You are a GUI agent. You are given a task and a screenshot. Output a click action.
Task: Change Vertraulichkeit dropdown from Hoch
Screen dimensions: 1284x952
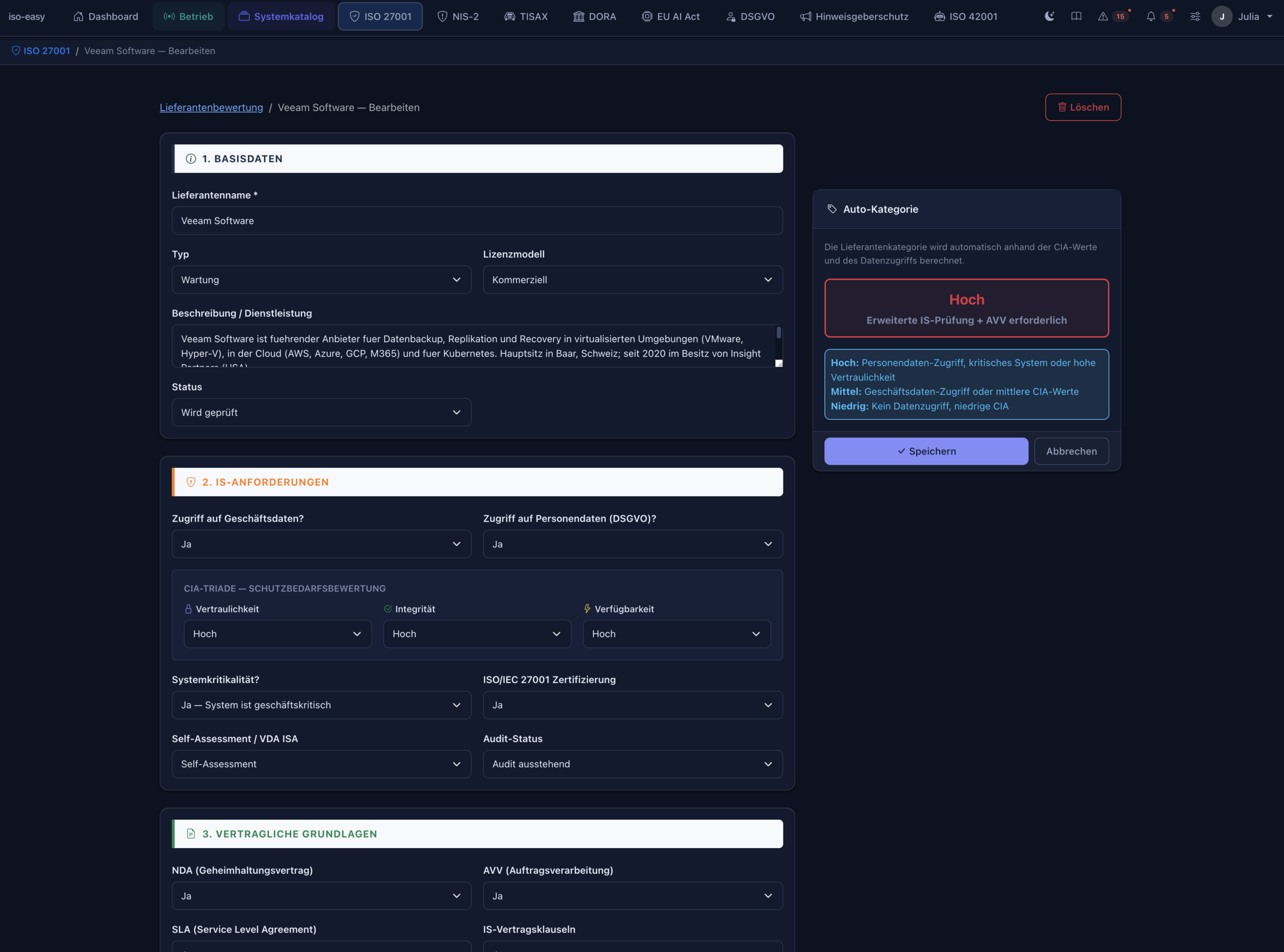pos(278,633)
